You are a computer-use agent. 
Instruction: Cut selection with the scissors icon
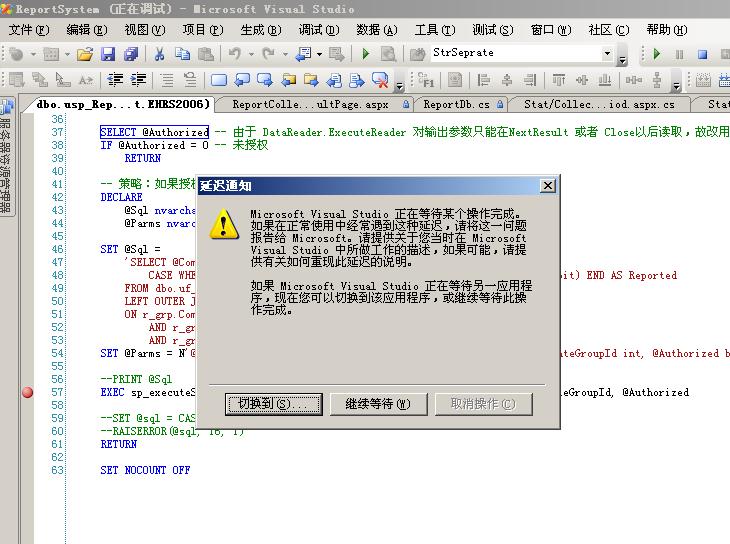tap(159, 54)
